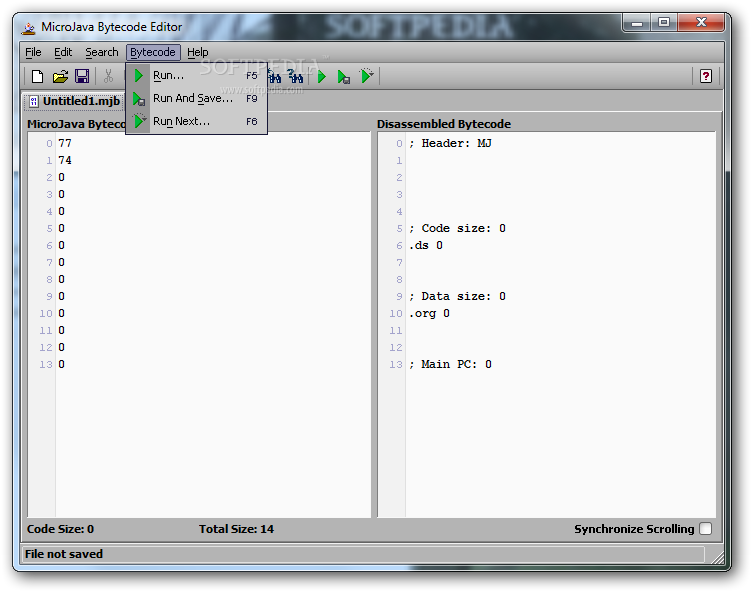
Task: Open a file using the folder icon
Action: 60,76
